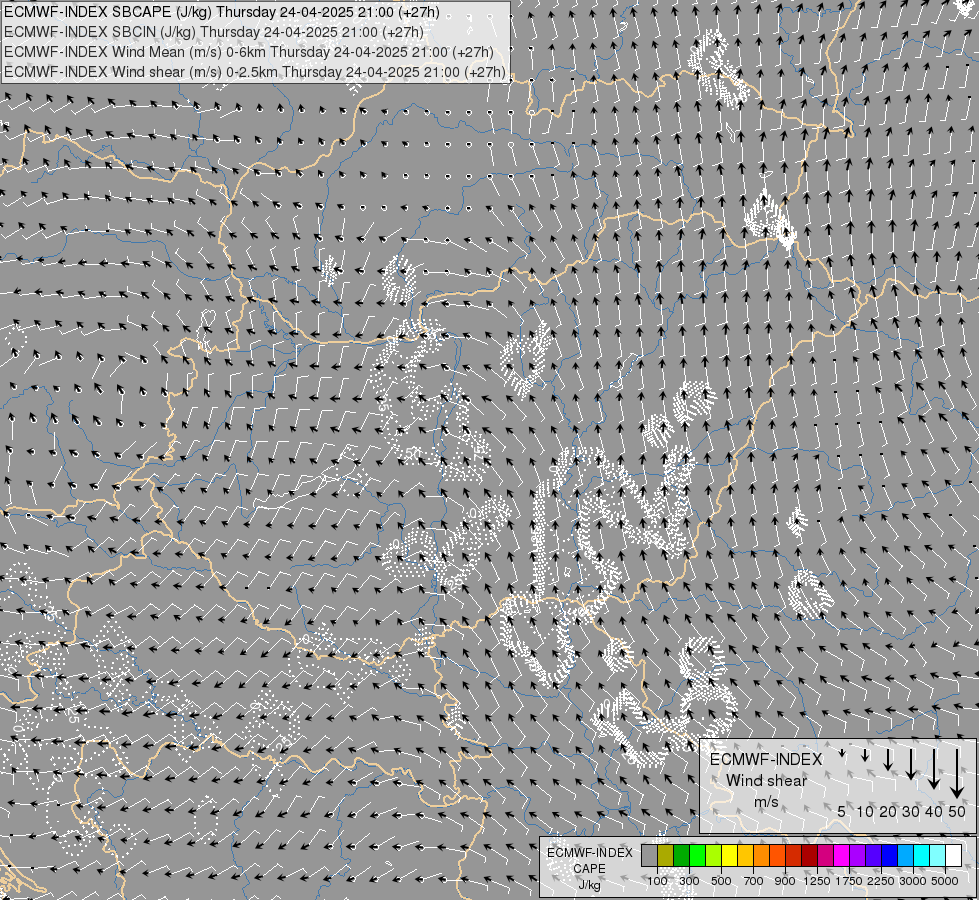979x900 pixels.
Task: Click the 30 m/s wind shear arrow
Action: coord(911,764)
